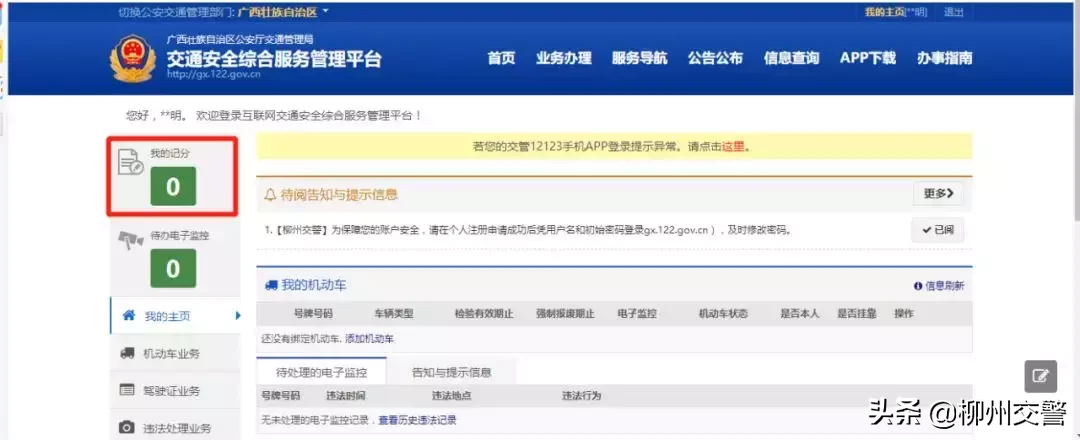
Task: Select 我的主页 in the sidebar
Action: pos(175,316)
